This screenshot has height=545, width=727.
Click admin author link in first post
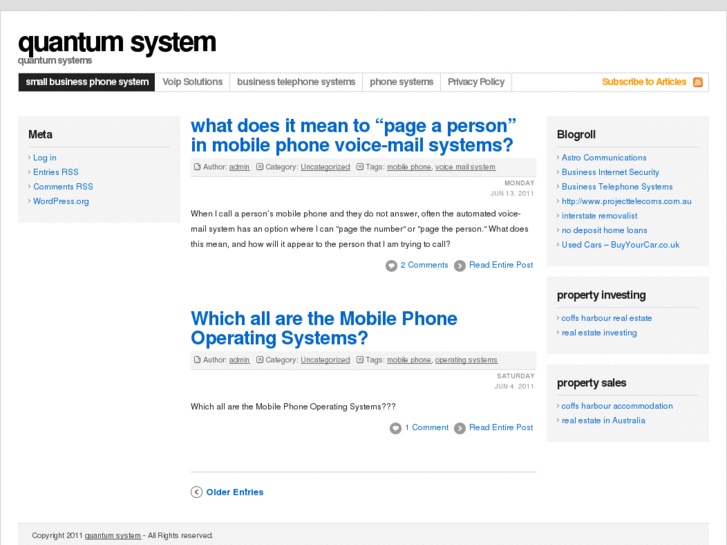(239, 167)
